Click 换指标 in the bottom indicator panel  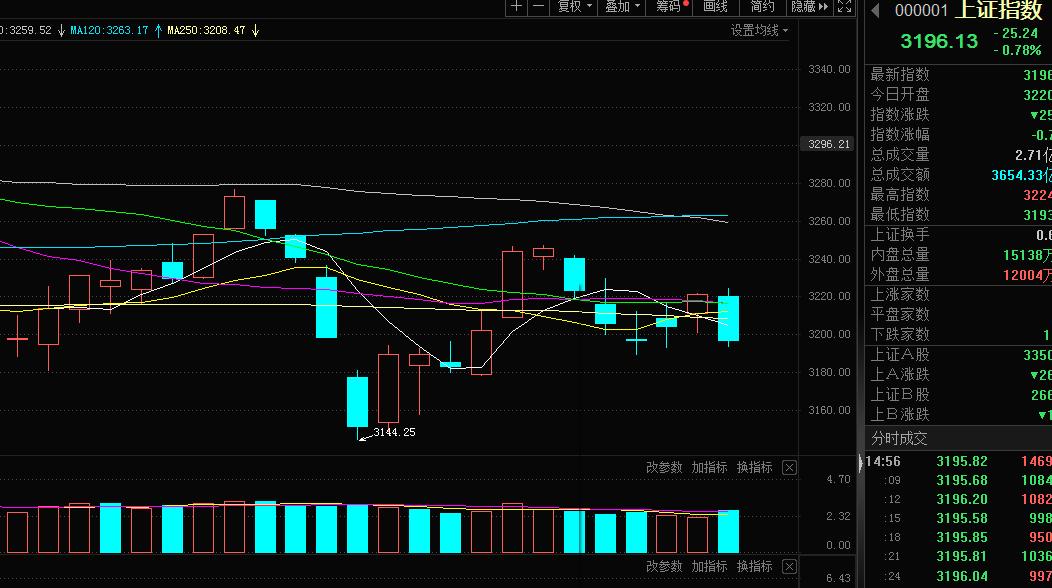point(754,567)
